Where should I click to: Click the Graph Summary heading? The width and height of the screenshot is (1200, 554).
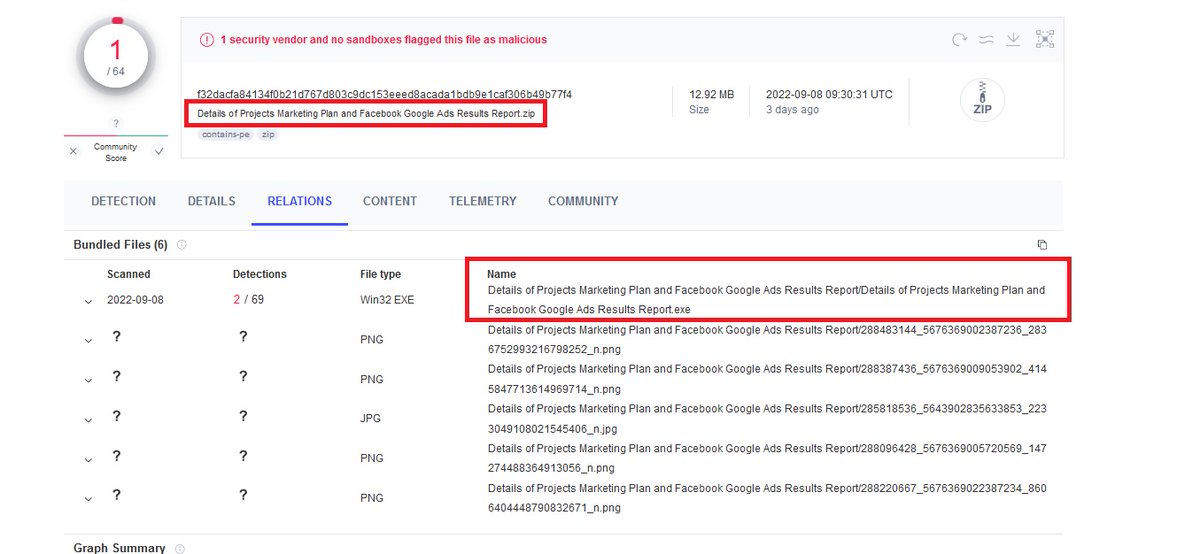tap(119, 548)
